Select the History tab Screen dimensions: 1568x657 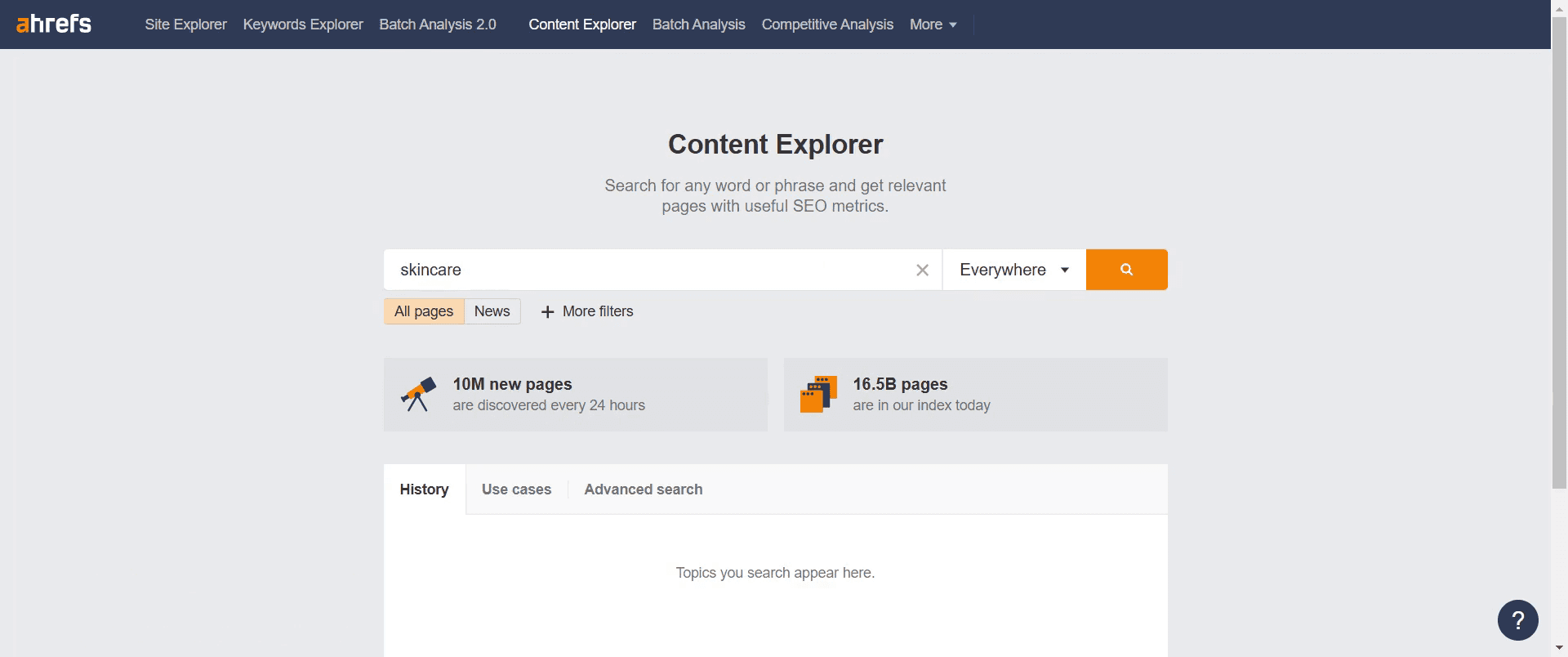(424, 489)
